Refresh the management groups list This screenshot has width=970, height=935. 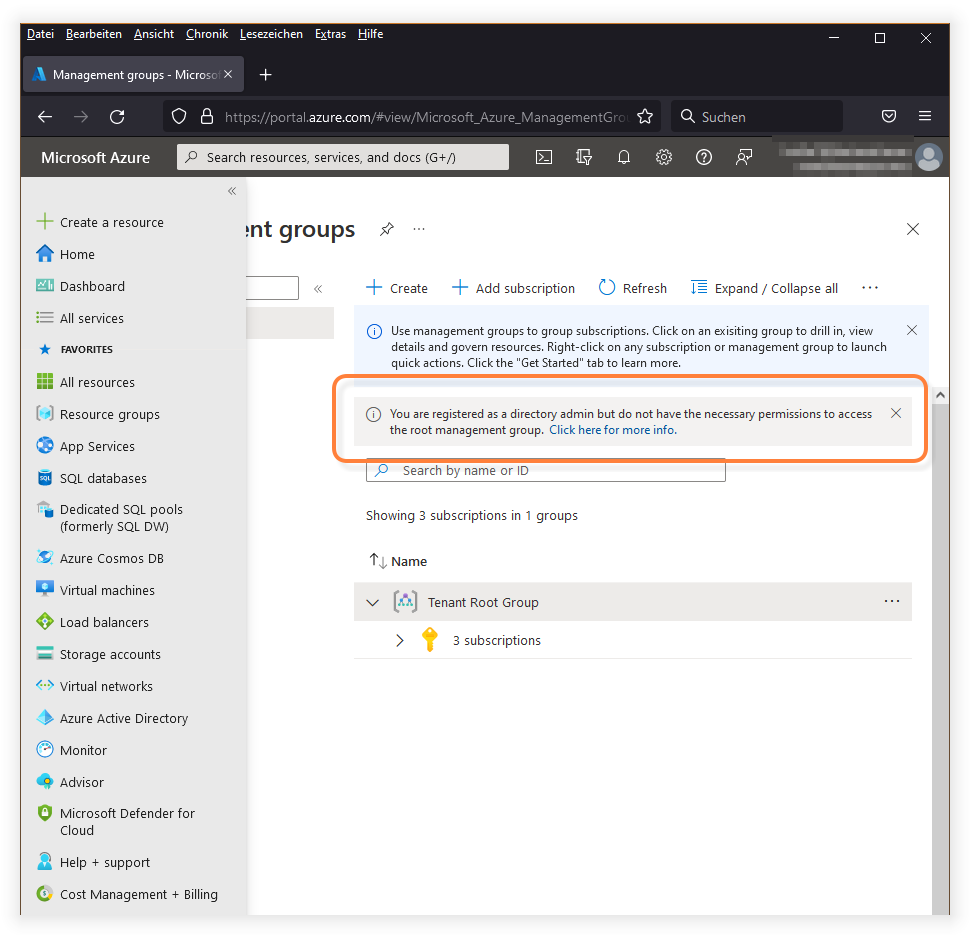point(632,288)
